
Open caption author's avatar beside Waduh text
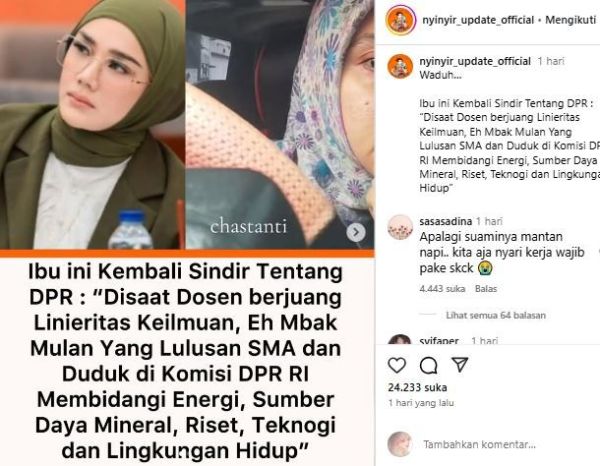click(x=400, y=66)
